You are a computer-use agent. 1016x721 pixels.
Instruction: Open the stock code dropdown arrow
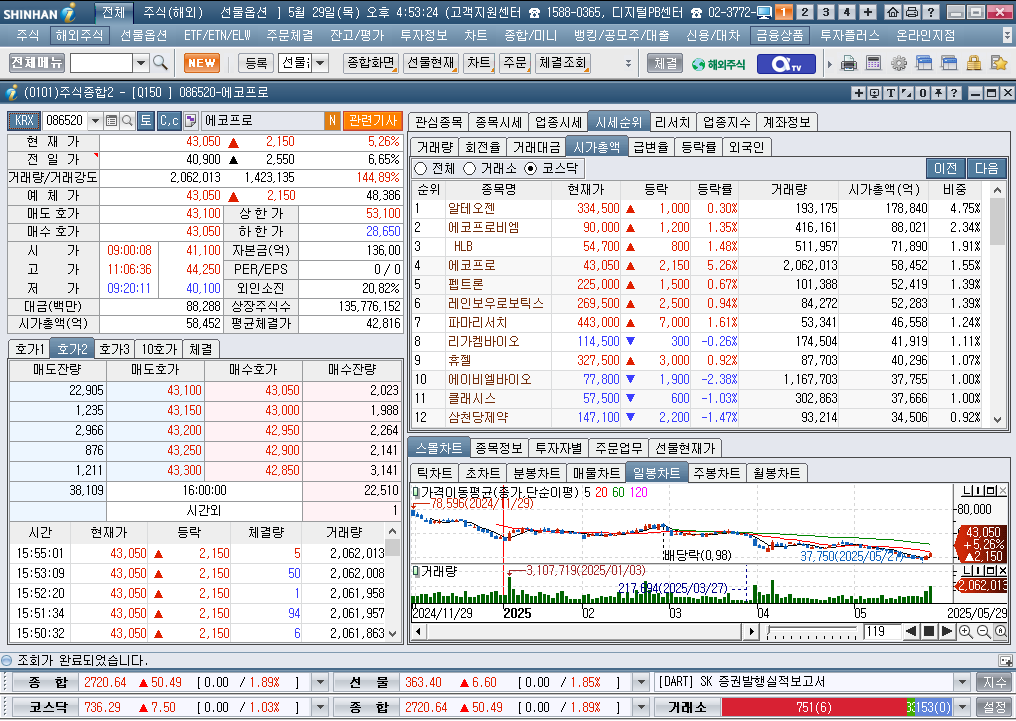point(95,120)
